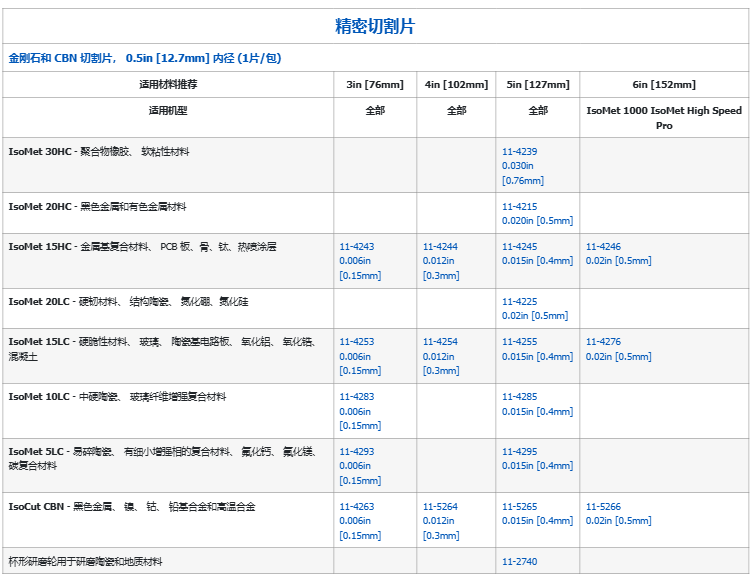Open product link 11-4239
Viewport: 755px width, 576px height.
pos(520,152)
